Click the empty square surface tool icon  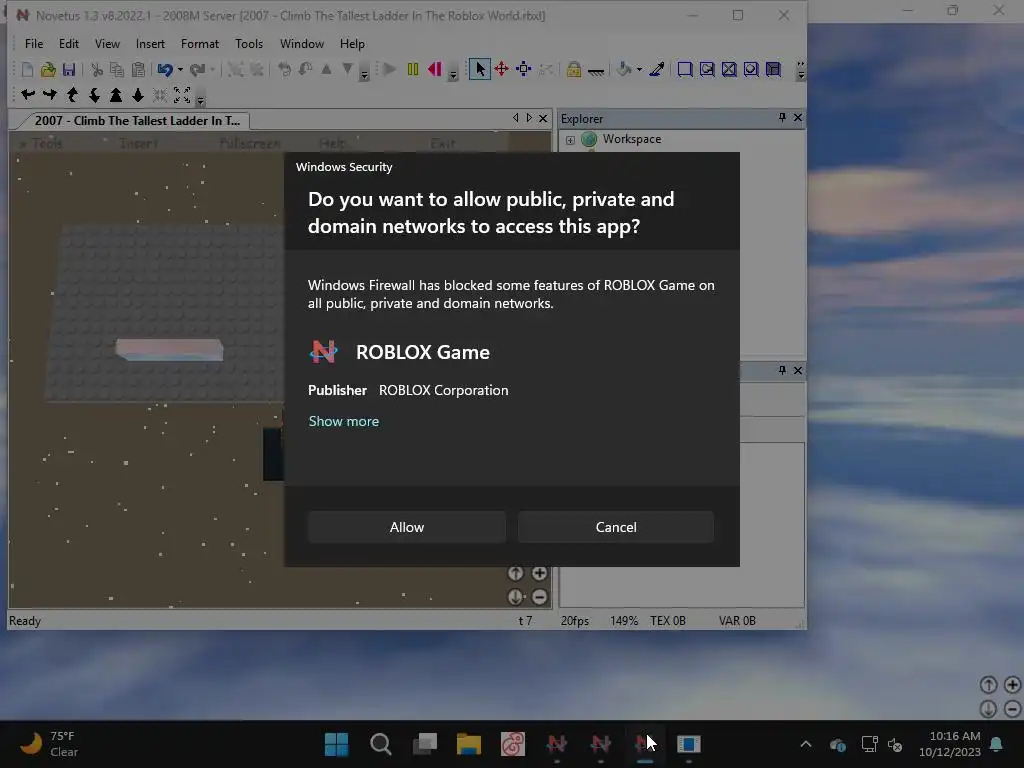tap(684, 69)
